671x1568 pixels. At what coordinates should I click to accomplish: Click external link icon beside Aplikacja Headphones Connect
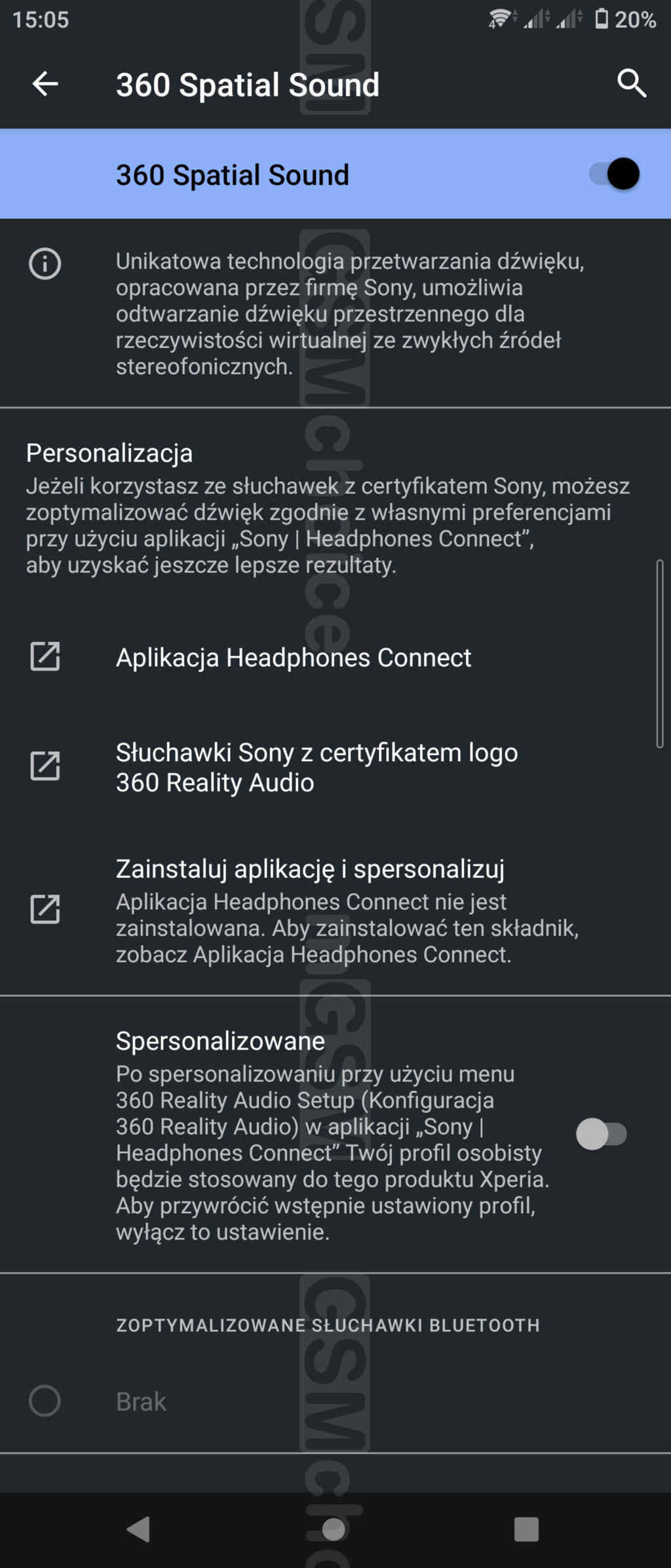coord(45,657)
